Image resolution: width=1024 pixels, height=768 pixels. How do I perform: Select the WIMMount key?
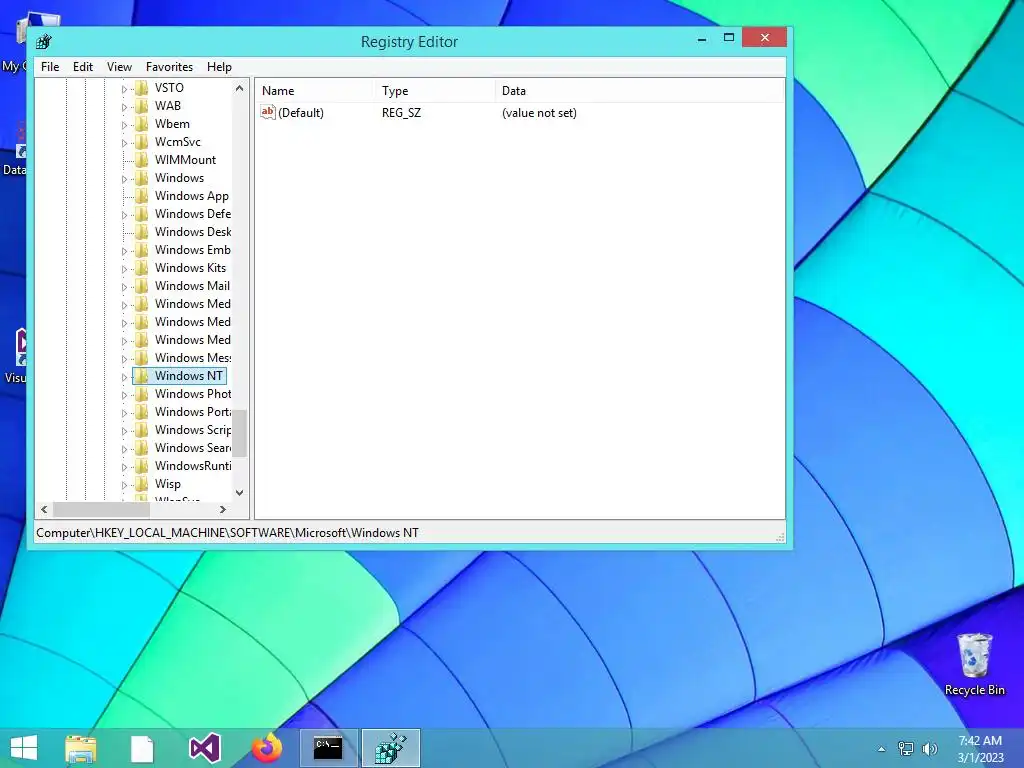tap(185, 159)
